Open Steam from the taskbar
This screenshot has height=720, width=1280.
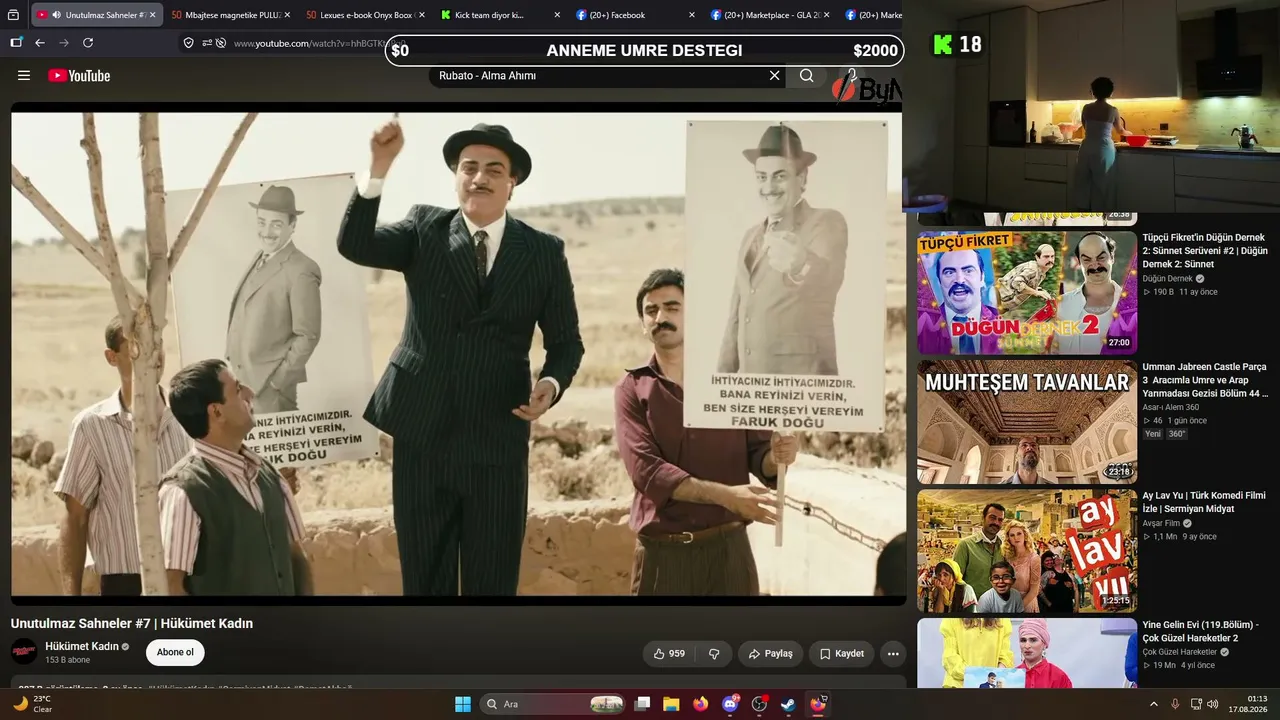787,704
